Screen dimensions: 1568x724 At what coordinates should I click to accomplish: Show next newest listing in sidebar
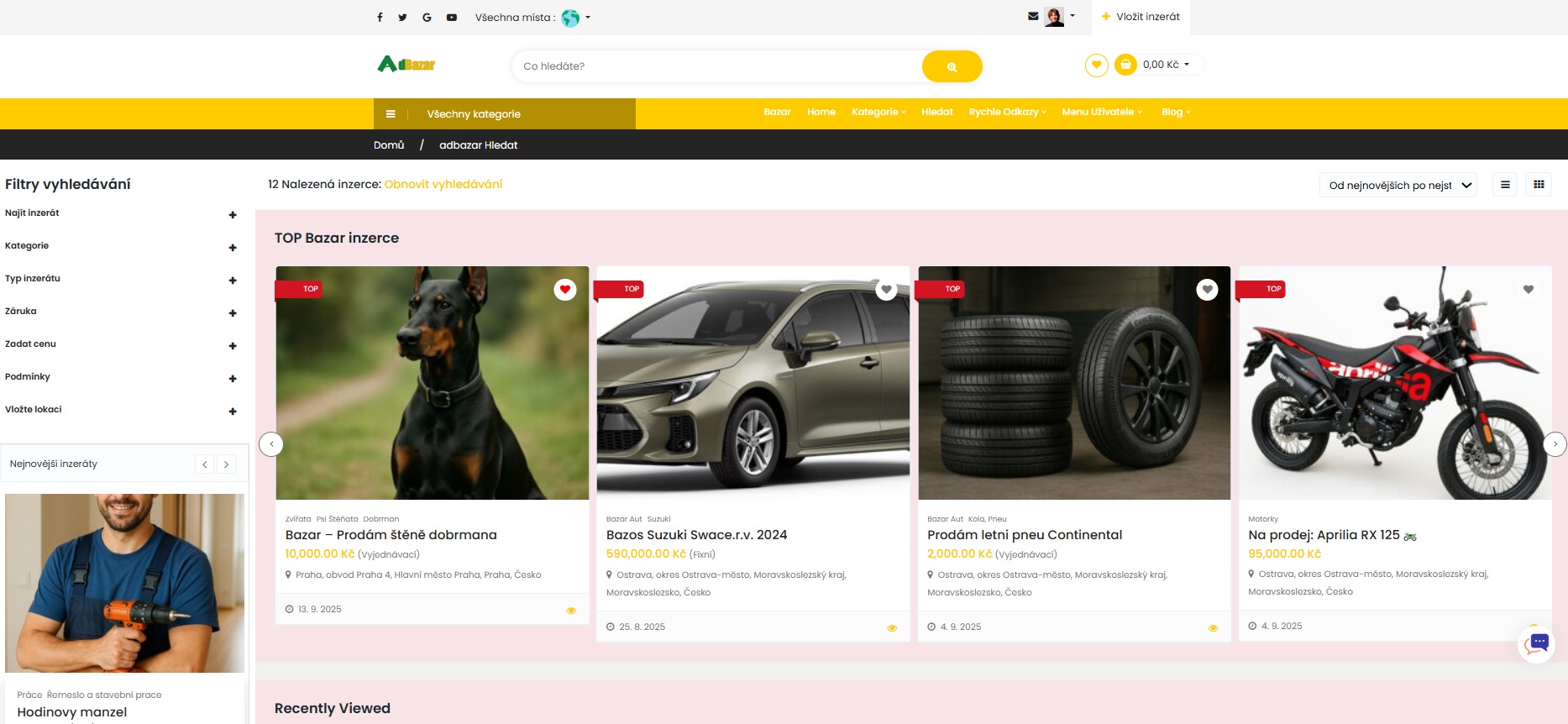pos(226,464)
